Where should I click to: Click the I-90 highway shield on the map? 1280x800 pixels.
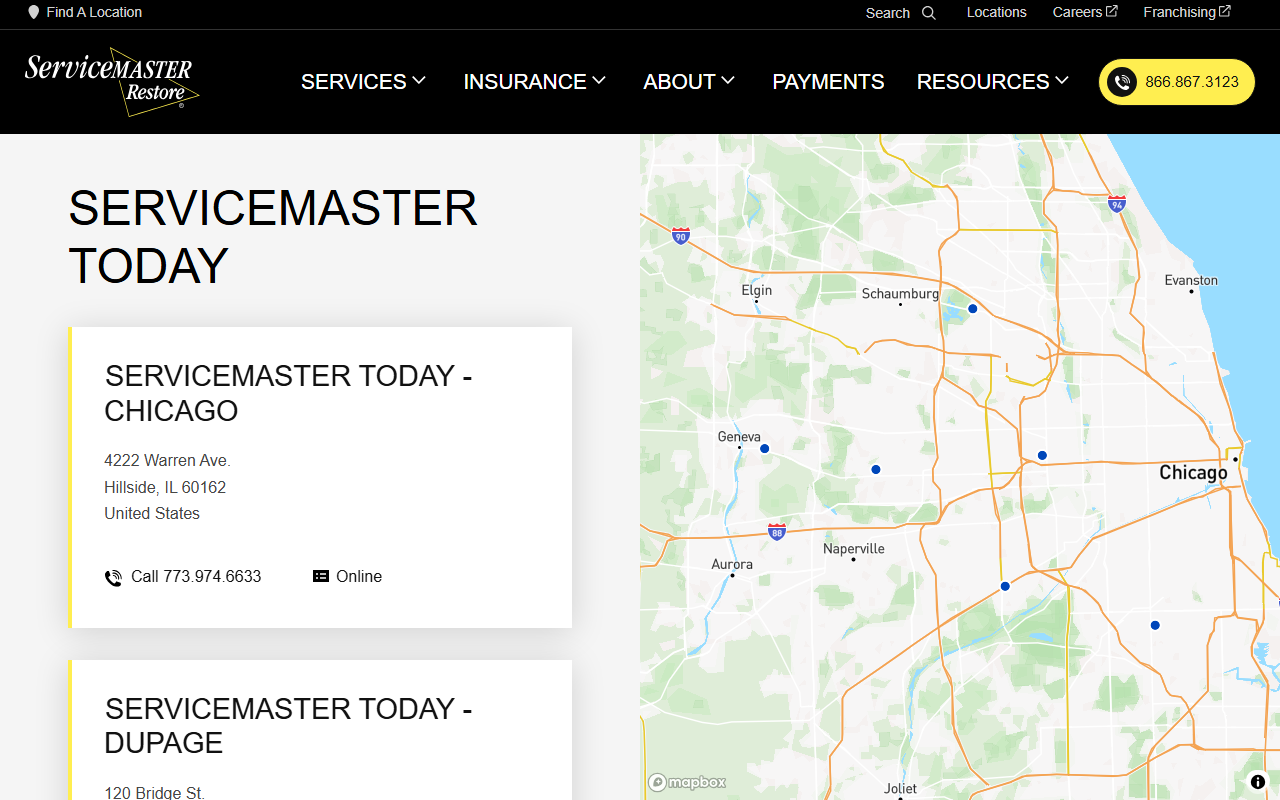(x=681, y=236)
